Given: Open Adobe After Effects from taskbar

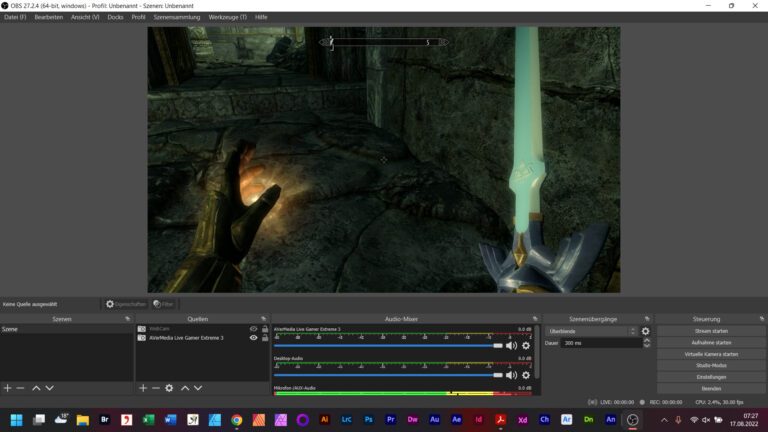Looking at the screenshot, I should point(456,420).
